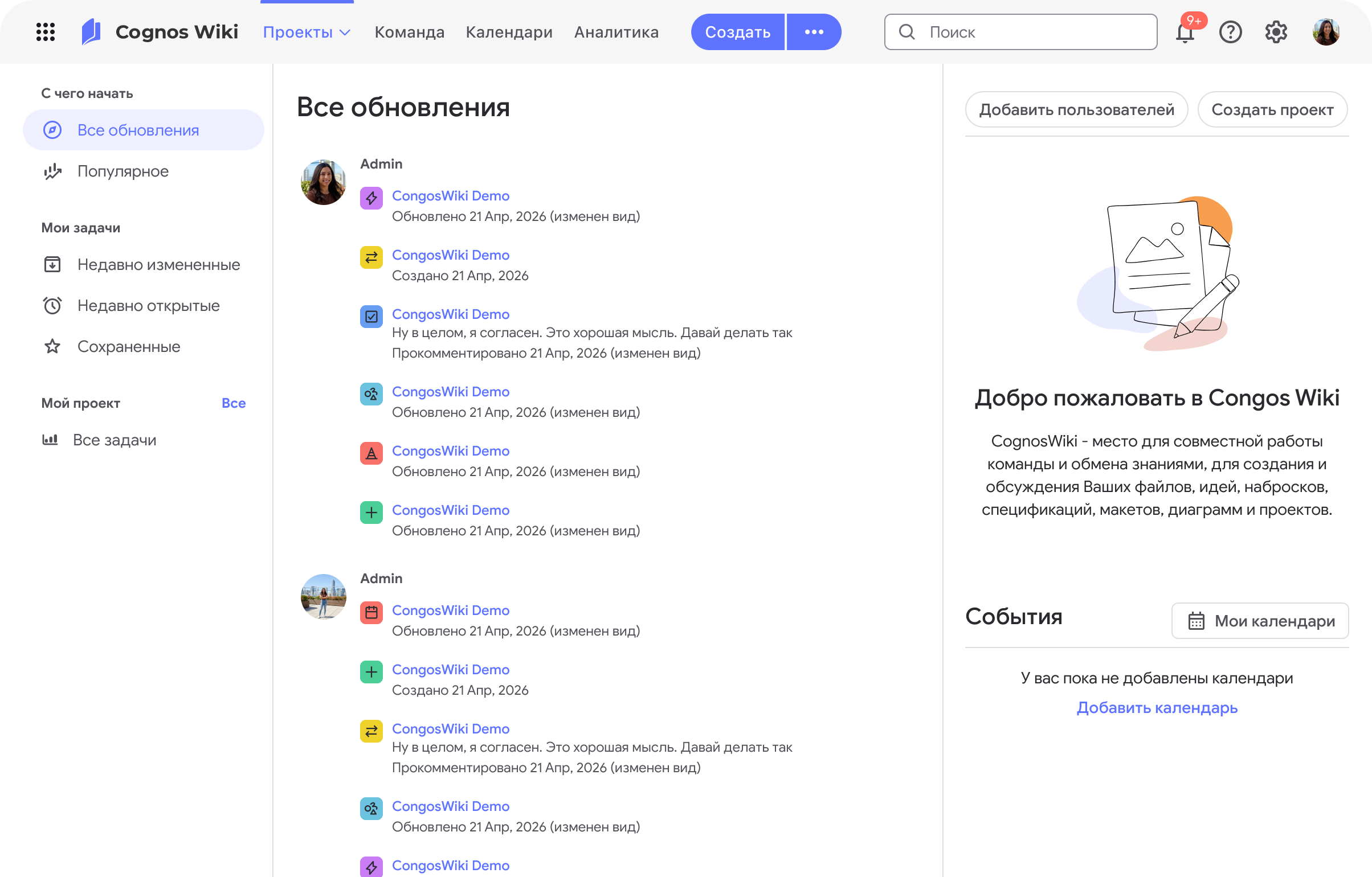Viewport: 1372px width, 877px height.
Task: Click the green plus icon in the first Admin group
Action: point(371,513)
